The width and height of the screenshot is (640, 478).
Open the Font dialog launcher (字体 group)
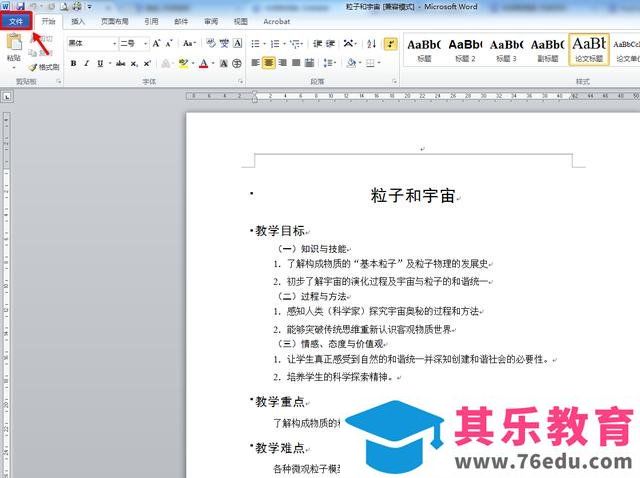240,82
